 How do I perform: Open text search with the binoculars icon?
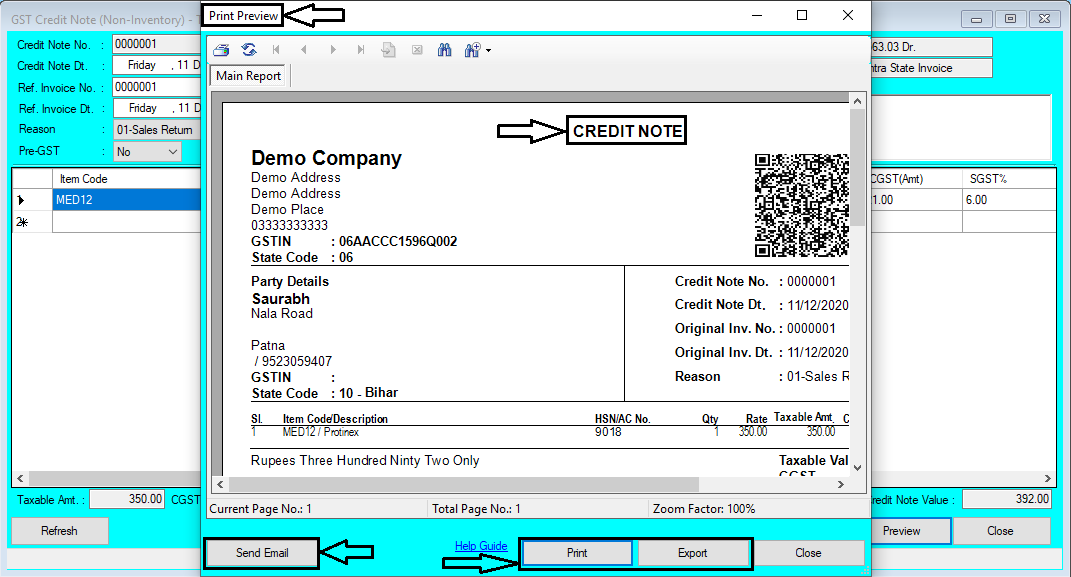(444, 49)
